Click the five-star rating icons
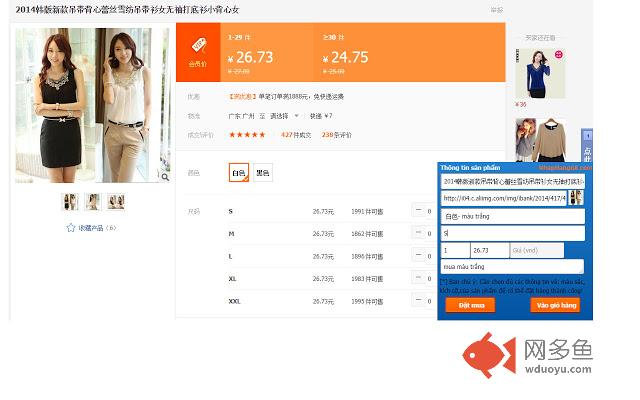This screenshot has width=640, height=400. (x=248, y=134)
